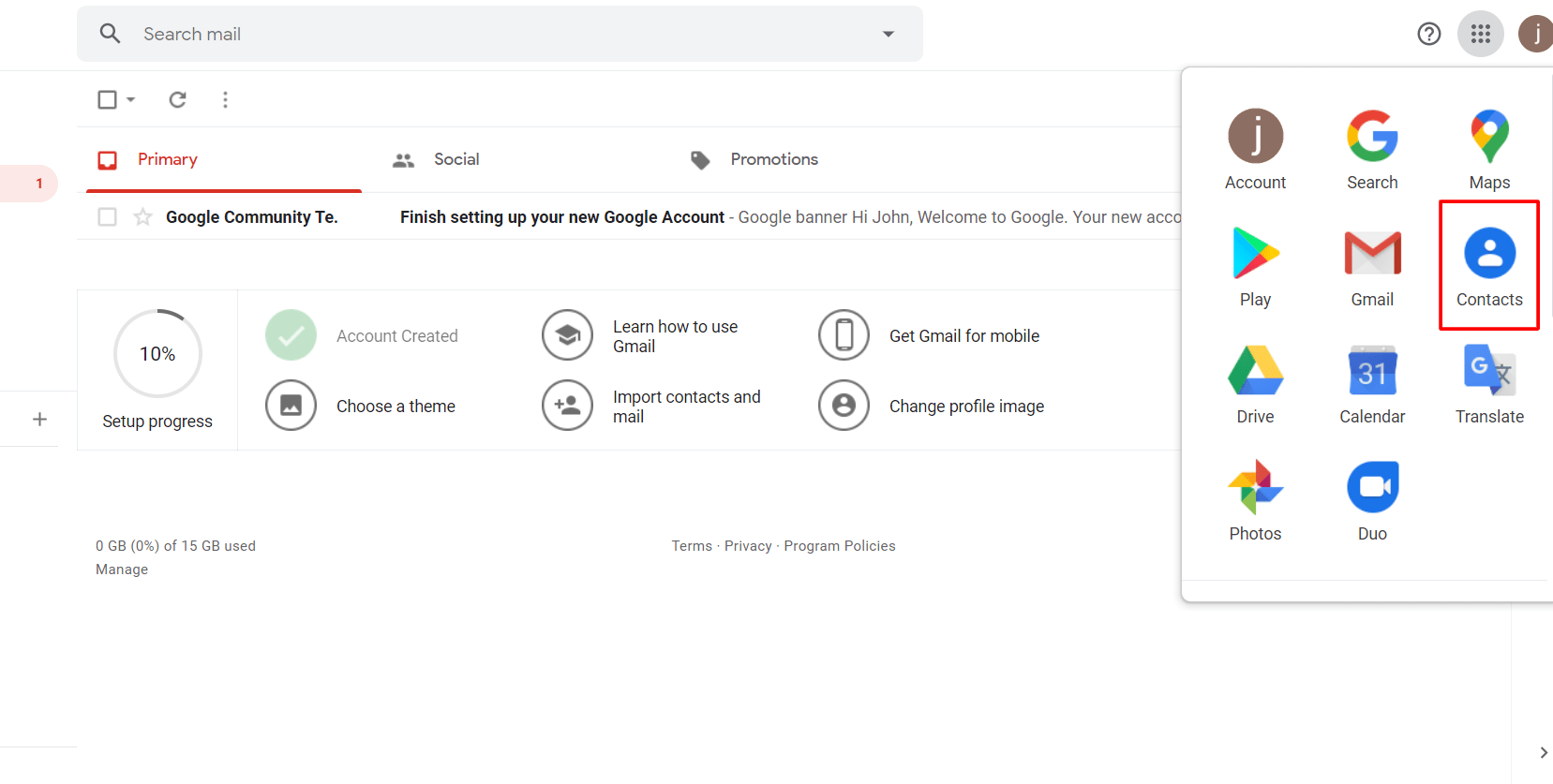This screenshot has width=1553, height=784.
Task: Click the Import contacts and mail icon
Action: coord(567,406)
